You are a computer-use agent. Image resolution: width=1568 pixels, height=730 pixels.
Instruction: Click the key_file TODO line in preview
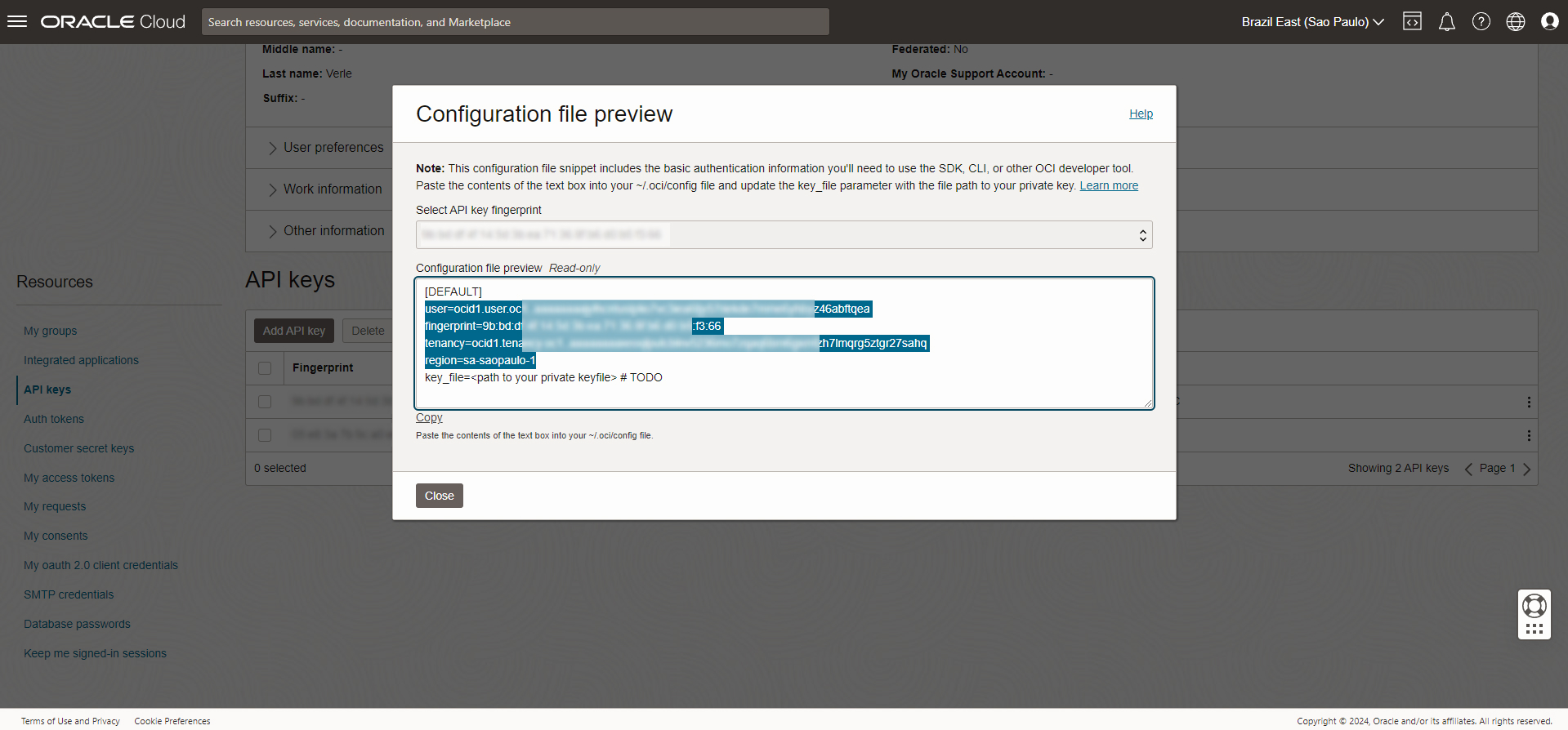click(543, 377)
